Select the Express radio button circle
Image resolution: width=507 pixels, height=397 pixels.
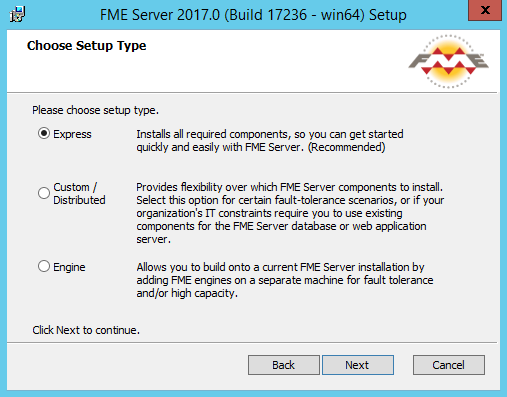click(x=44, y=133)
